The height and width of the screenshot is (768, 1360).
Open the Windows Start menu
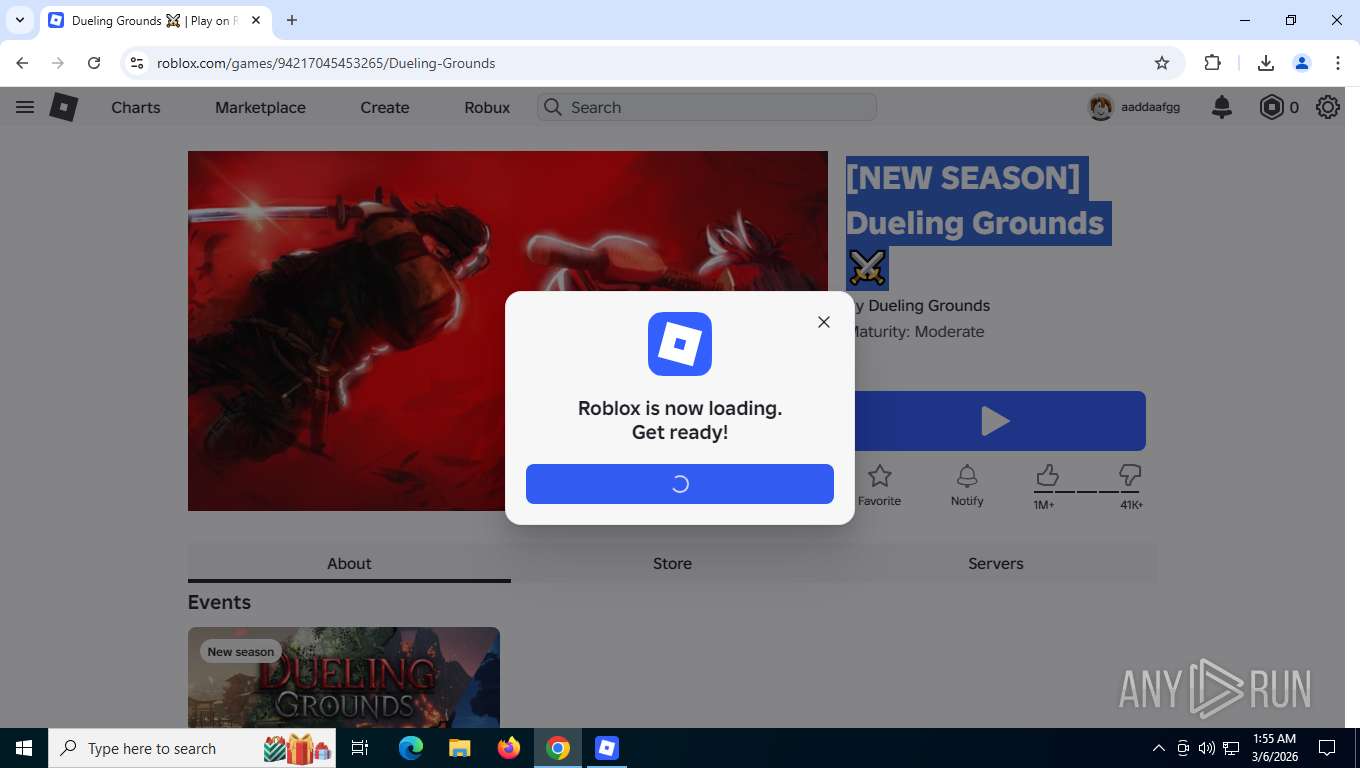(24, 748)
